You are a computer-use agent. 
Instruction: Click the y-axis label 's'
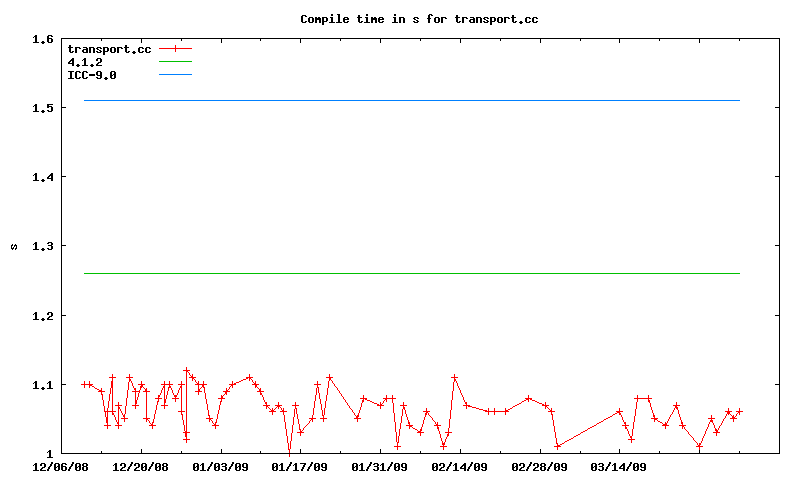14,247
